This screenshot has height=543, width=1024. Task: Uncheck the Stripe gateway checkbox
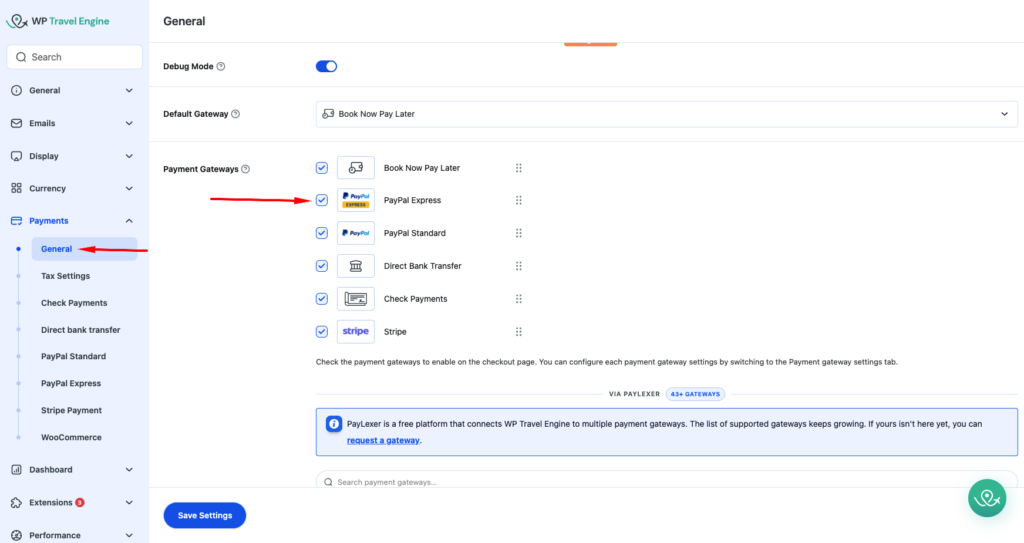pos(322,331)
